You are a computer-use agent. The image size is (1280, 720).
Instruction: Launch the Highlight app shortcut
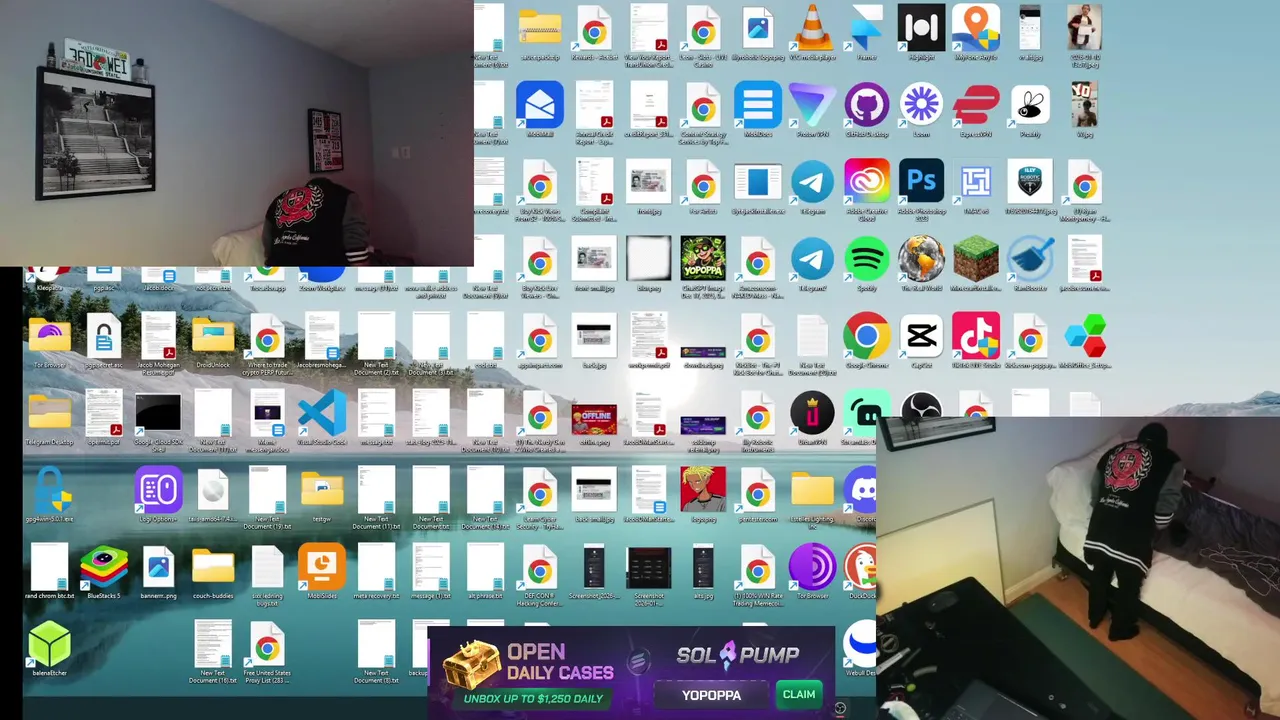coord(921,28)
